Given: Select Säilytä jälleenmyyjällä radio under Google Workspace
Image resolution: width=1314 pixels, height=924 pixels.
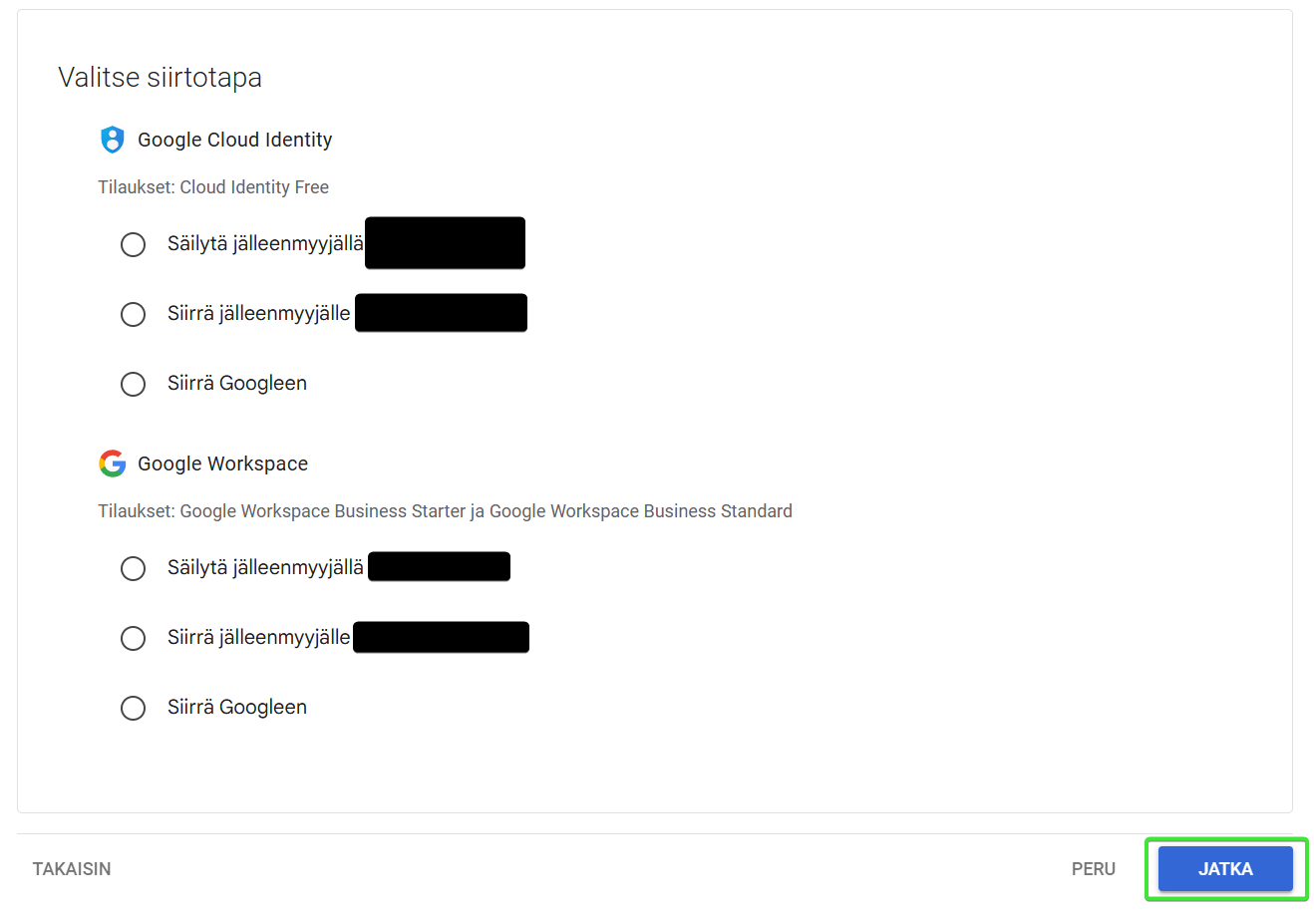Looking at the screenshot, I should point(133,568).
